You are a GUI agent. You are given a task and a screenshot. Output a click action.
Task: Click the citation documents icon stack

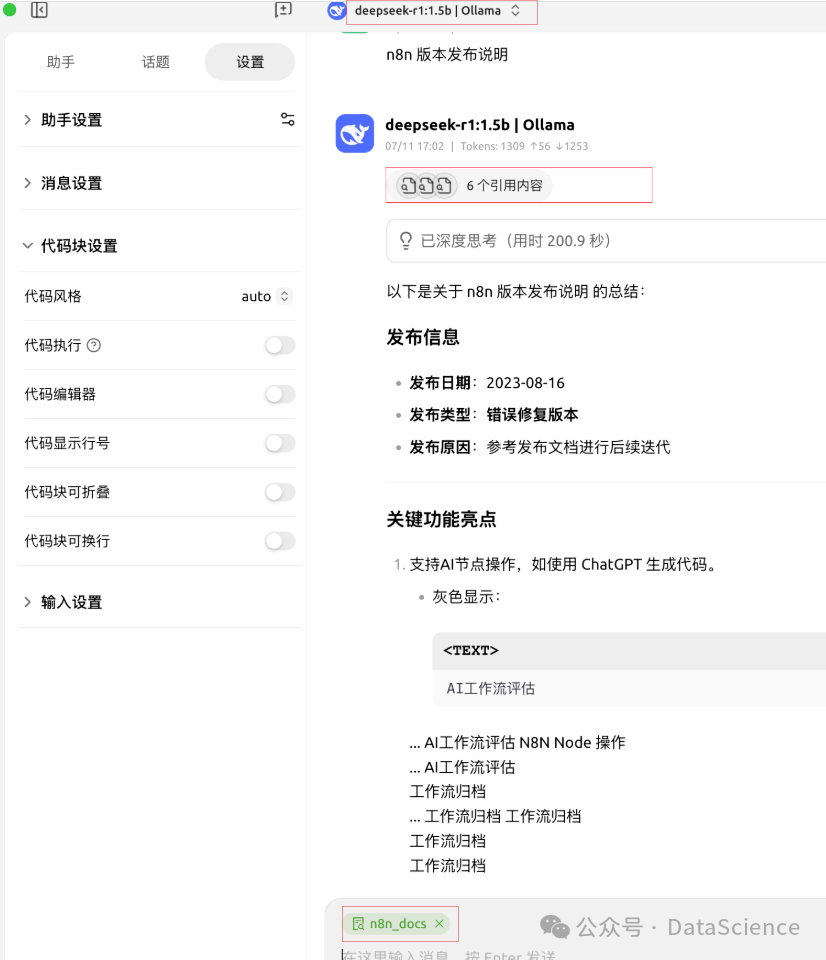(426, 185)
